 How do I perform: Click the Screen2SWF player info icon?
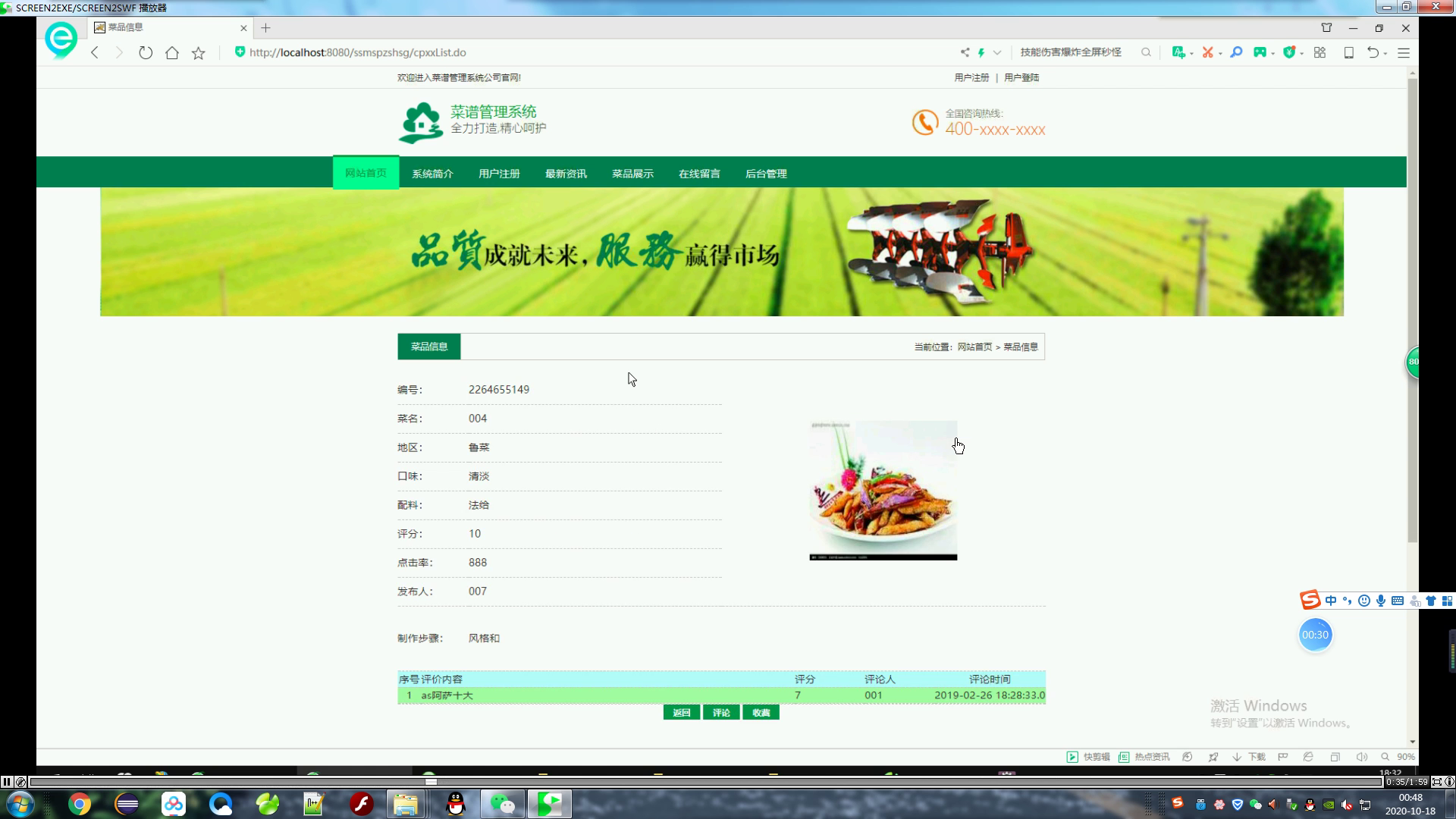point(1449,782)
